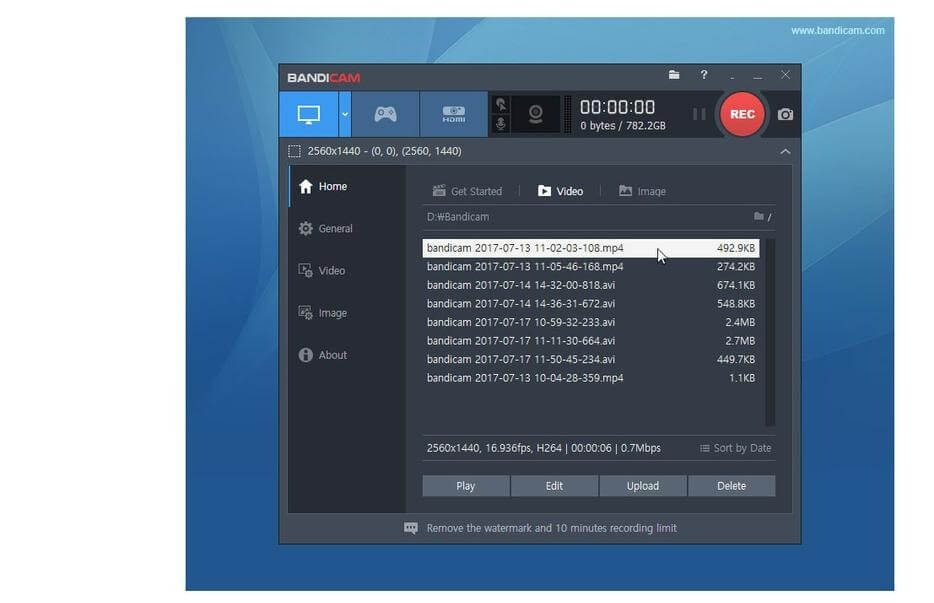Toggle microphone recording icon
Image resolution: width=934 pixels, height=603 pixels.
(x=501, y=124)
